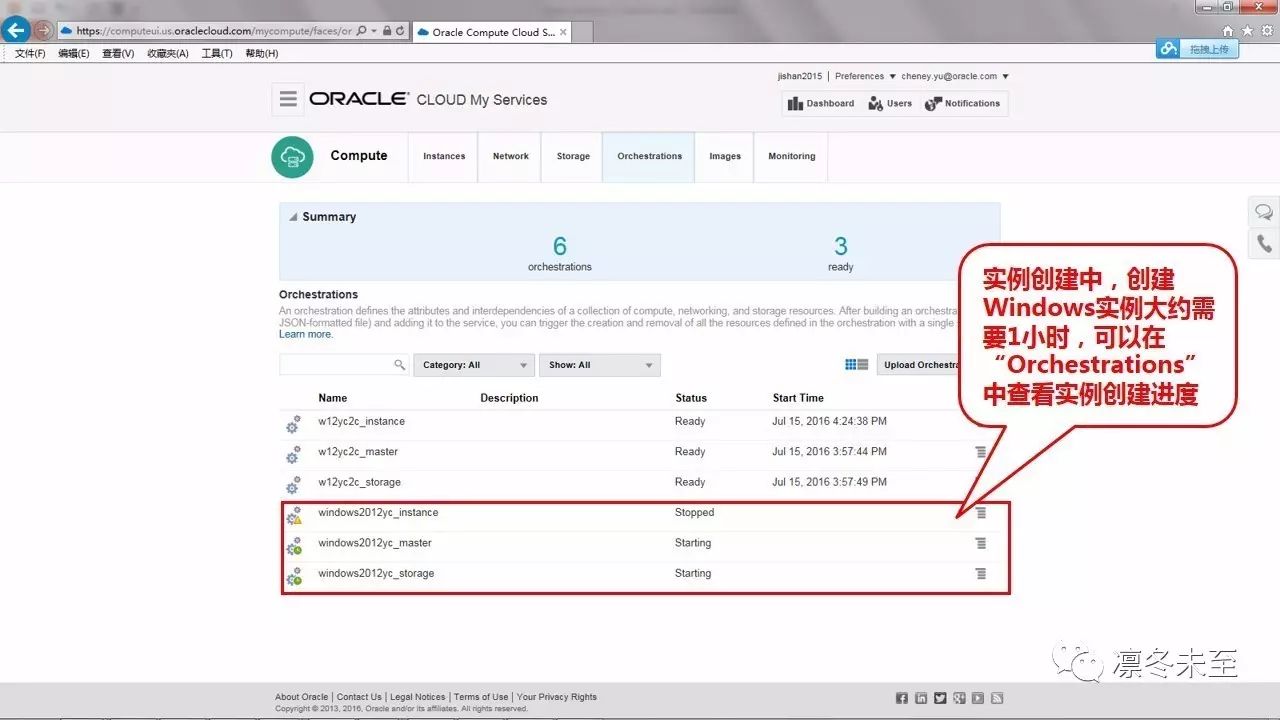Sort the table by the Status column header
Viewport: 1280px width, 720px height.
(691, 398)
